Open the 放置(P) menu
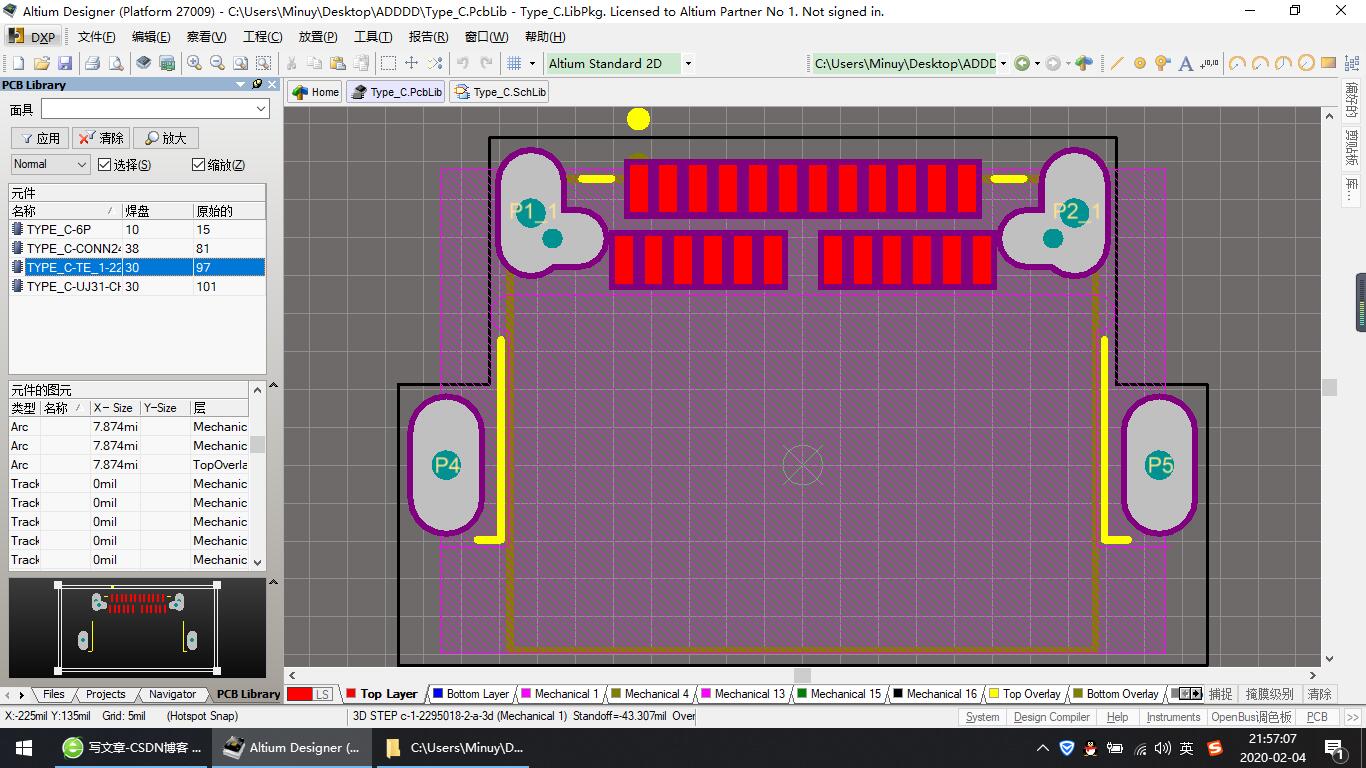This screenshot has width=1366, height=768. (x=318, y=37)
